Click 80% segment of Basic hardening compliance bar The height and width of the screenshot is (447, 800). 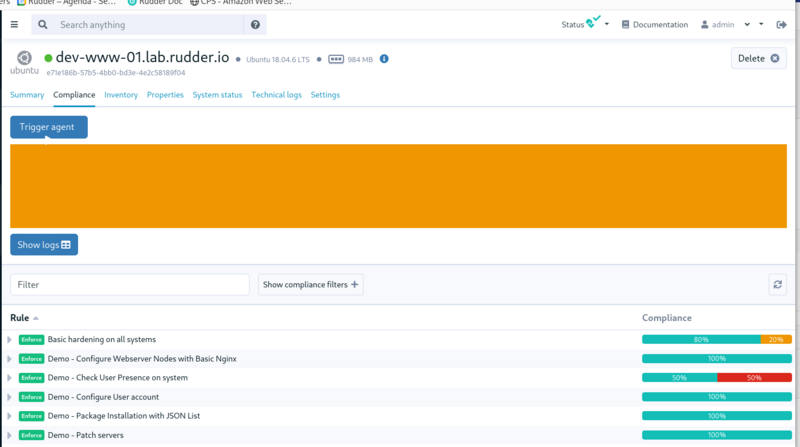coord(701,339)
